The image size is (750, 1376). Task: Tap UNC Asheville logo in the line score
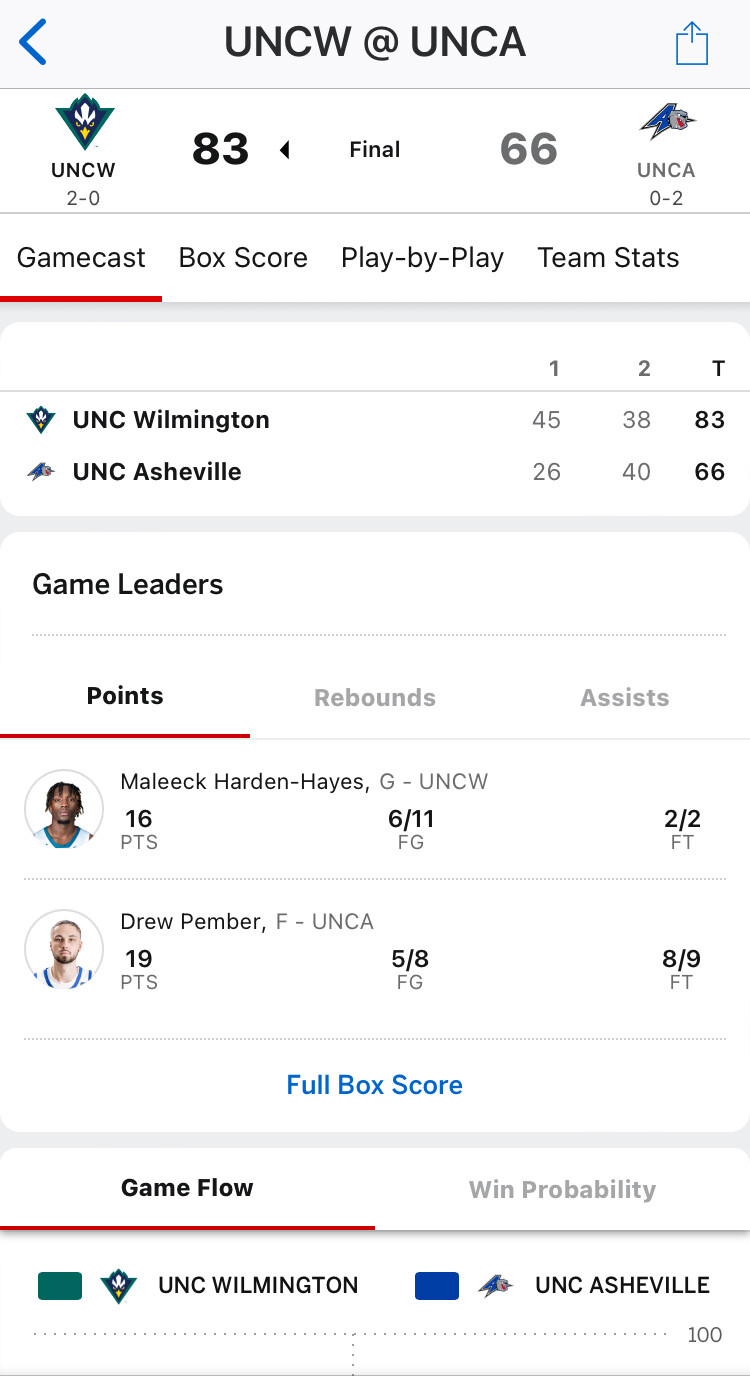[x=41, y=472]
